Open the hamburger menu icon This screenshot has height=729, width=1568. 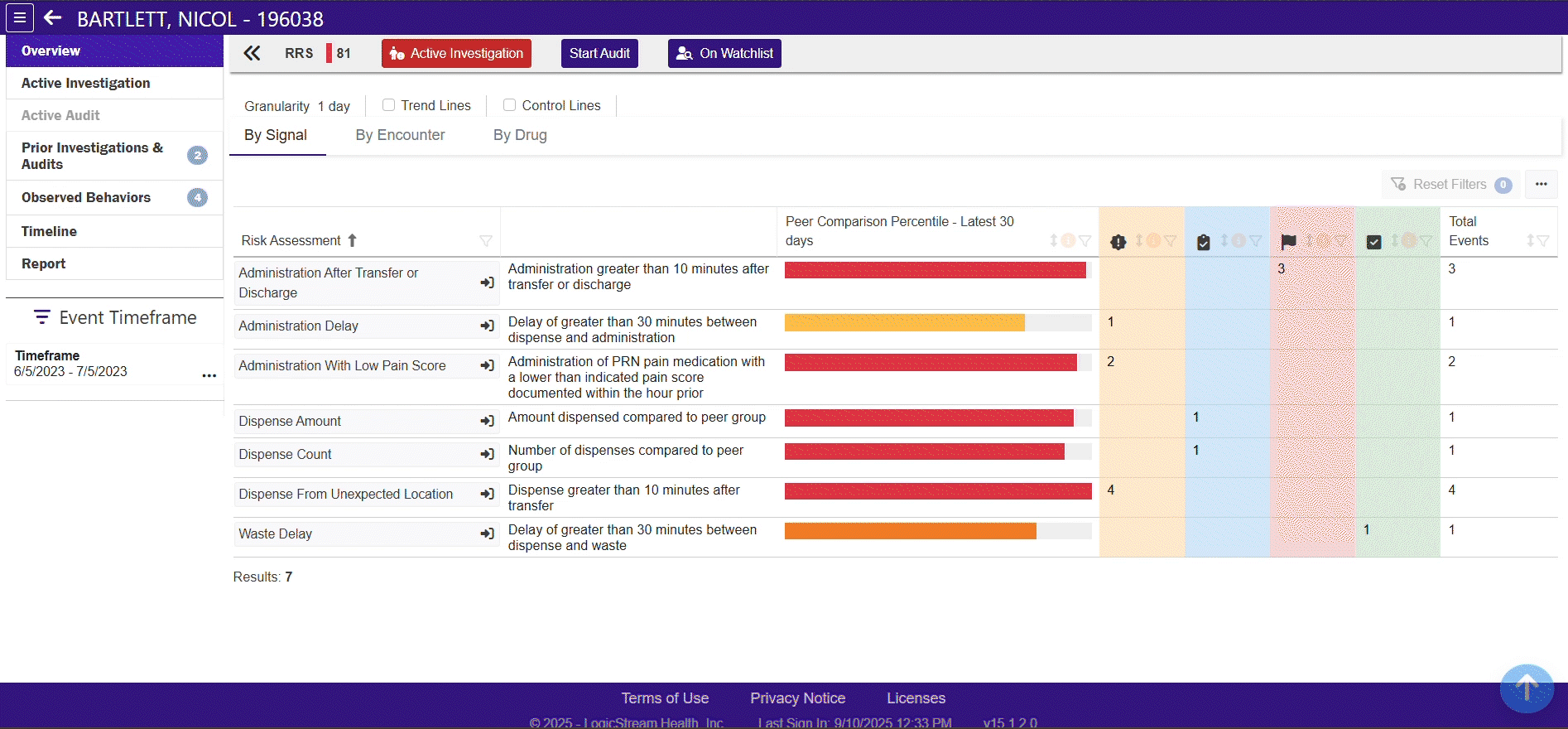click(x=20, y=17)
